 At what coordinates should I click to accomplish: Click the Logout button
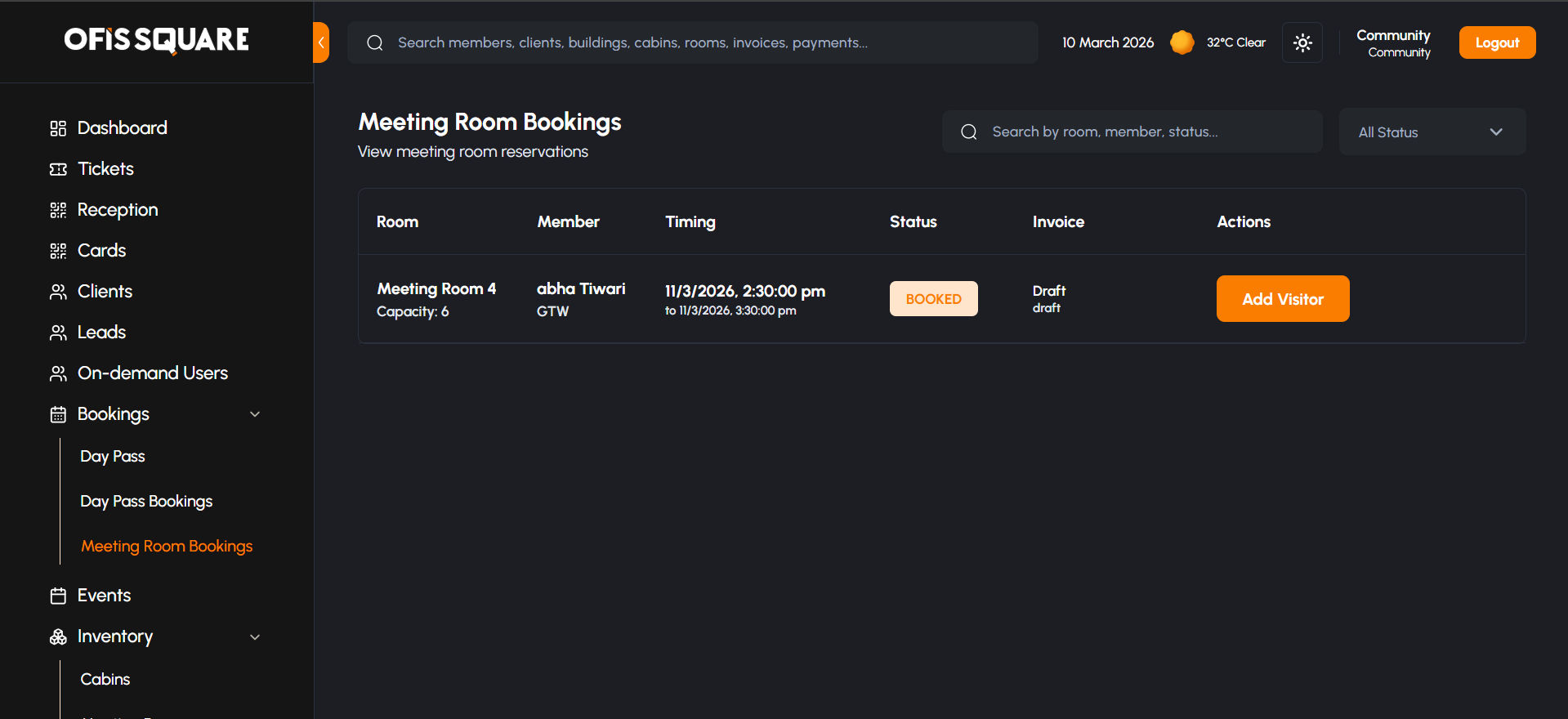click(1497, 42)
